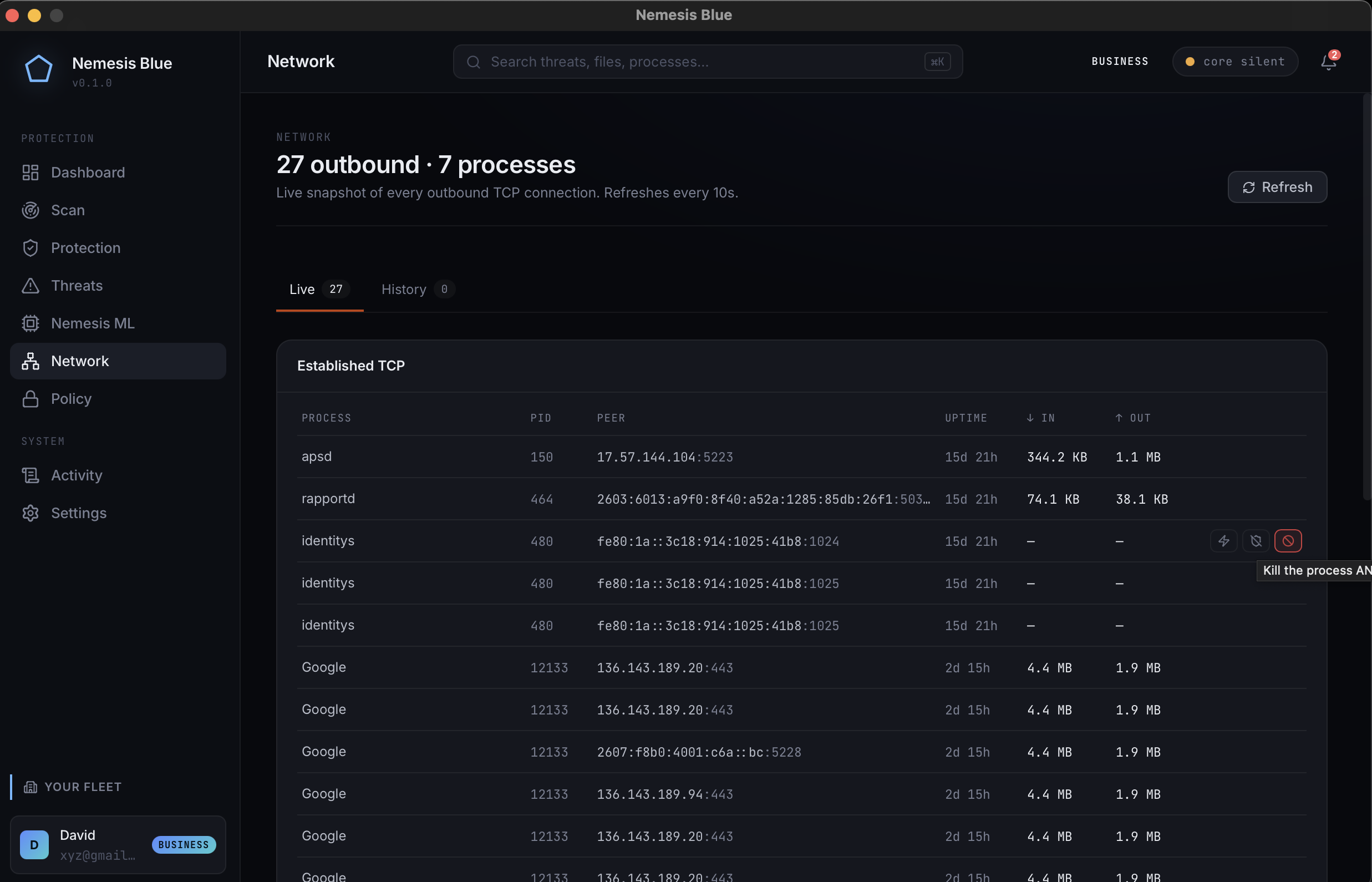
Task: Click the IN column header
Action: 1040,418
